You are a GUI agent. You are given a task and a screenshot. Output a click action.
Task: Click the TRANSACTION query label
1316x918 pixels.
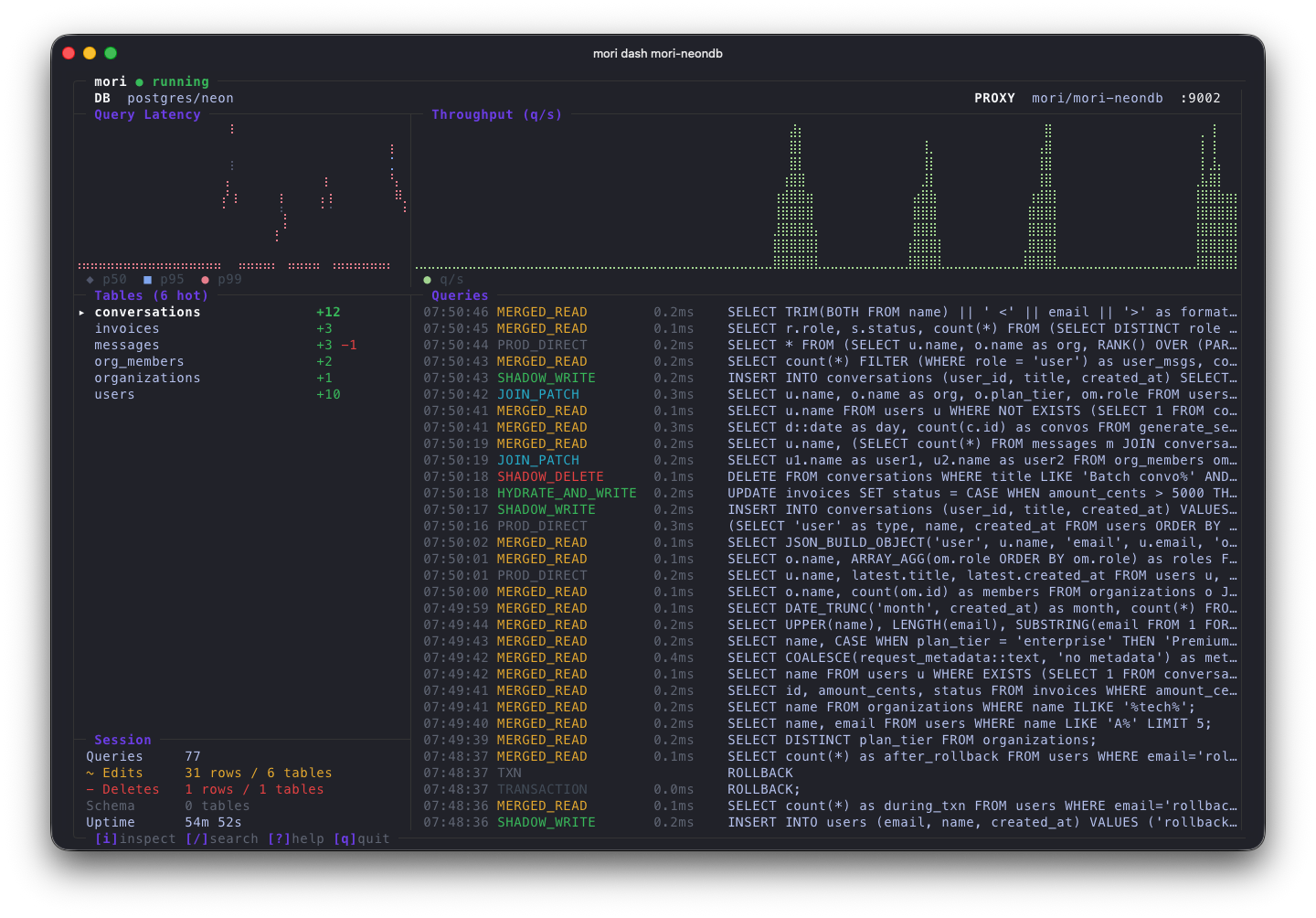(x=542, y=790)
